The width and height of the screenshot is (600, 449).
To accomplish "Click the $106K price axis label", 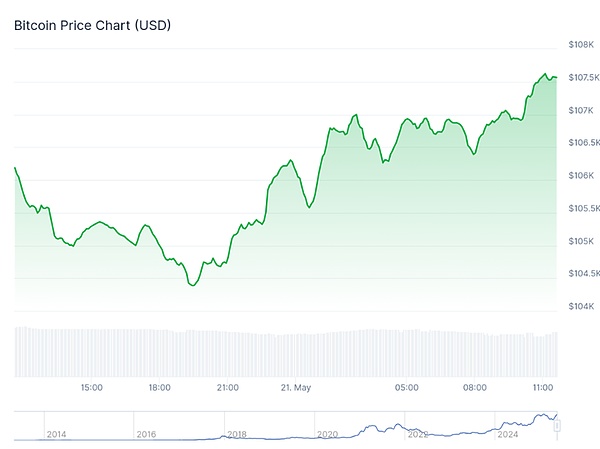I will click(x=581, y=176).
